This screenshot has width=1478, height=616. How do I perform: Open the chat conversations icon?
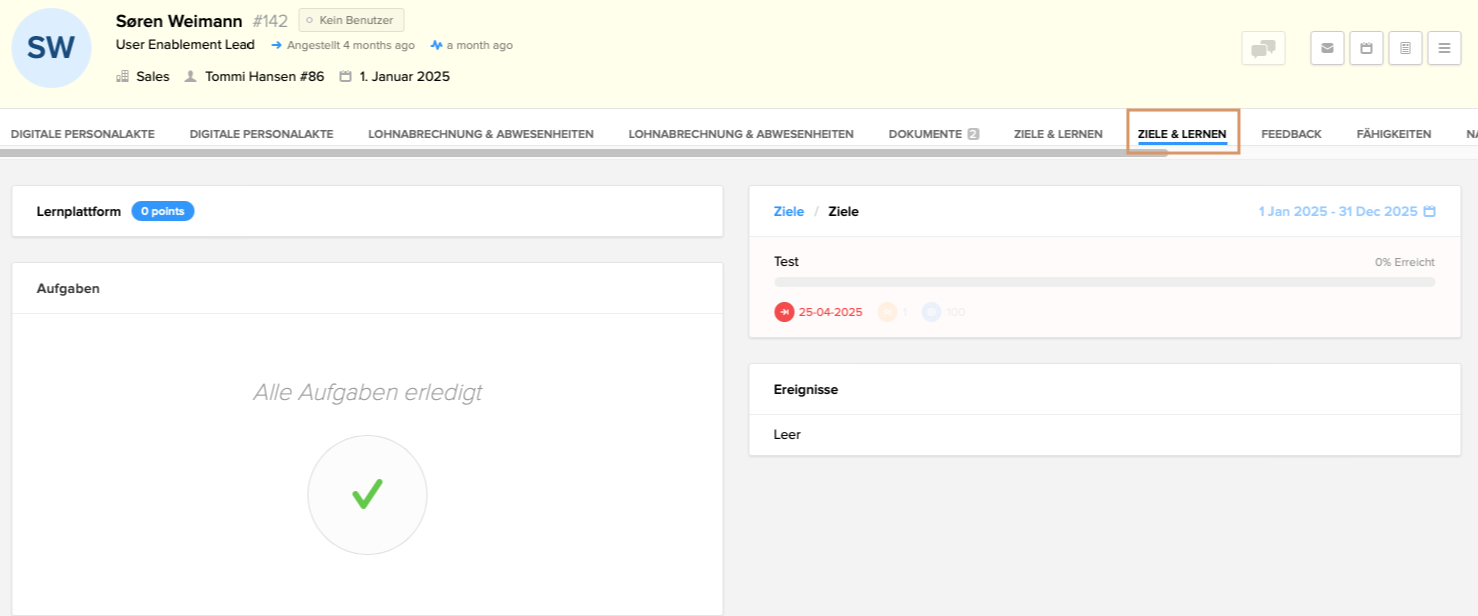click(1263, 48)
